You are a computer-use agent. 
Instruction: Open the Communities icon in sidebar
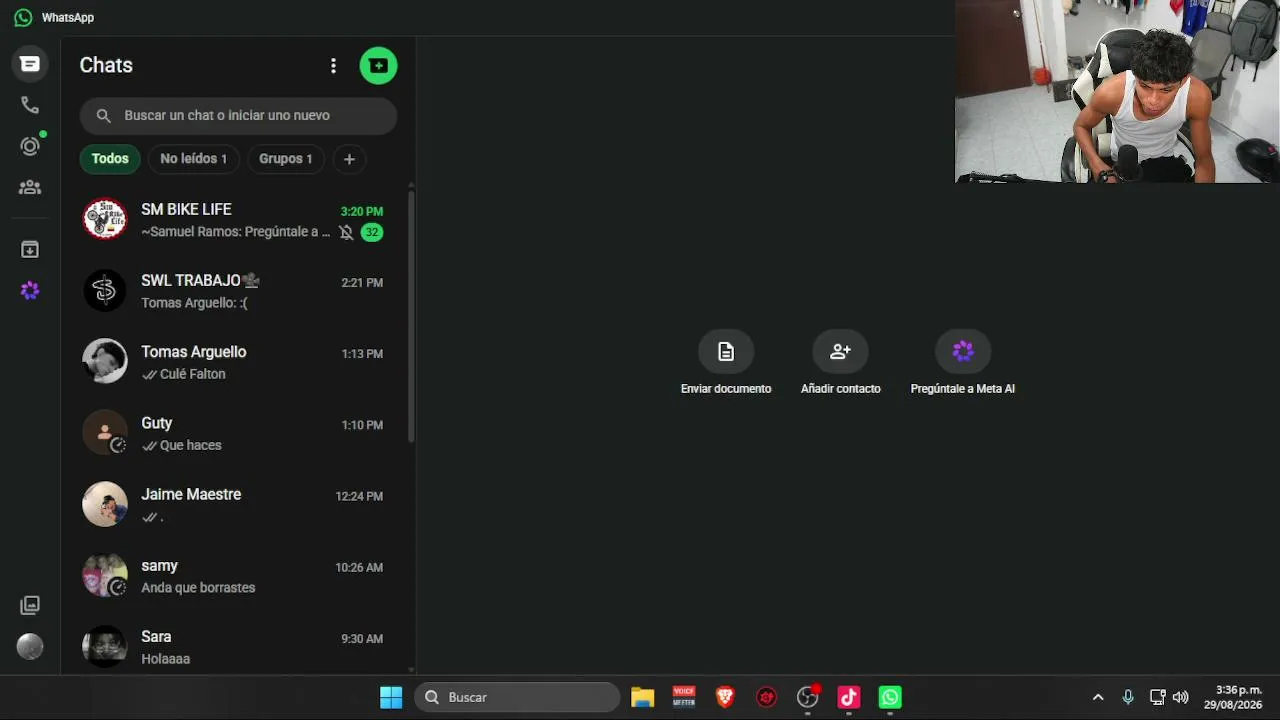30,187
